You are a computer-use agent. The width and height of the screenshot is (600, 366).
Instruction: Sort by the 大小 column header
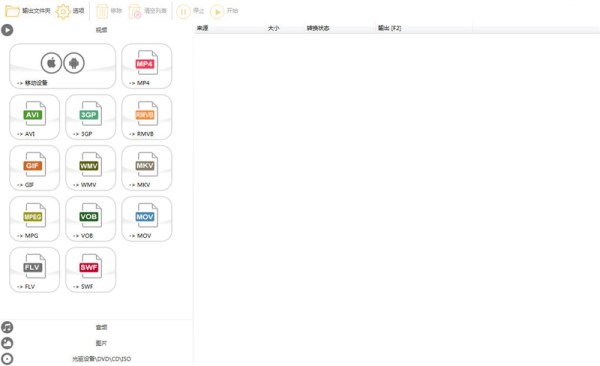tap(285, 28)
